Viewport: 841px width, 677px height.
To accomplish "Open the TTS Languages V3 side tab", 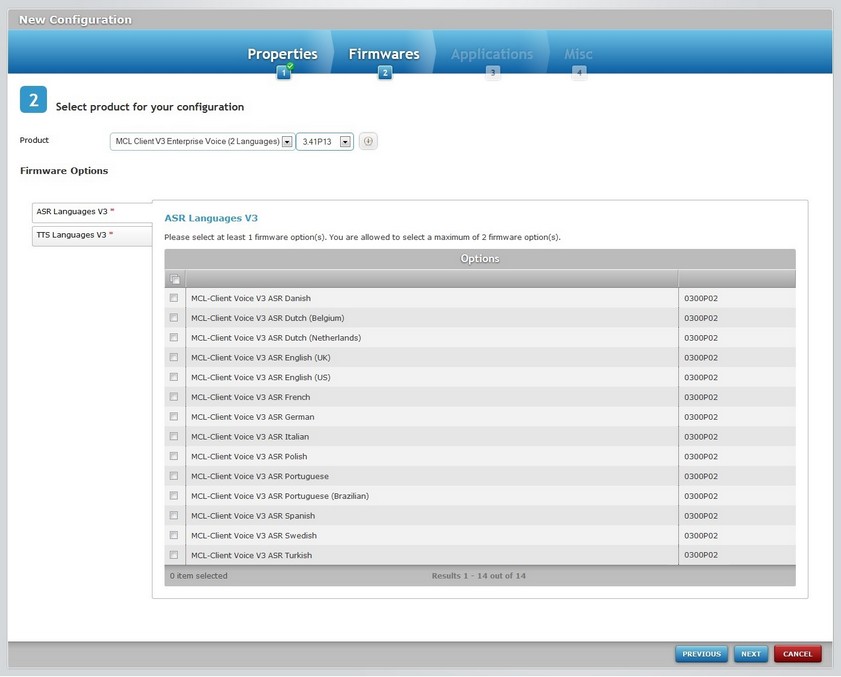I will pos(92,236).
